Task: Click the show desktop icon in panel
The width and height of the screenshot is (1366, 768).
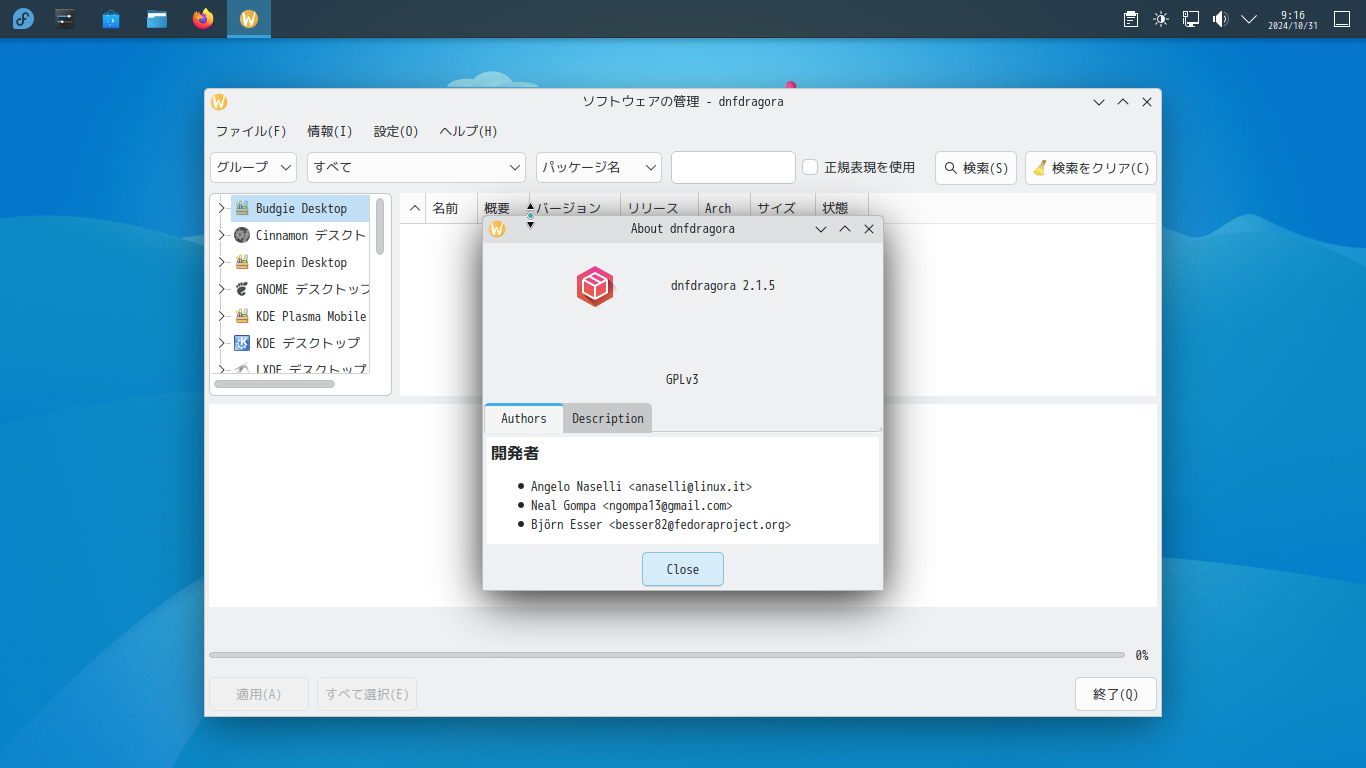Action: coord(1342,19)
